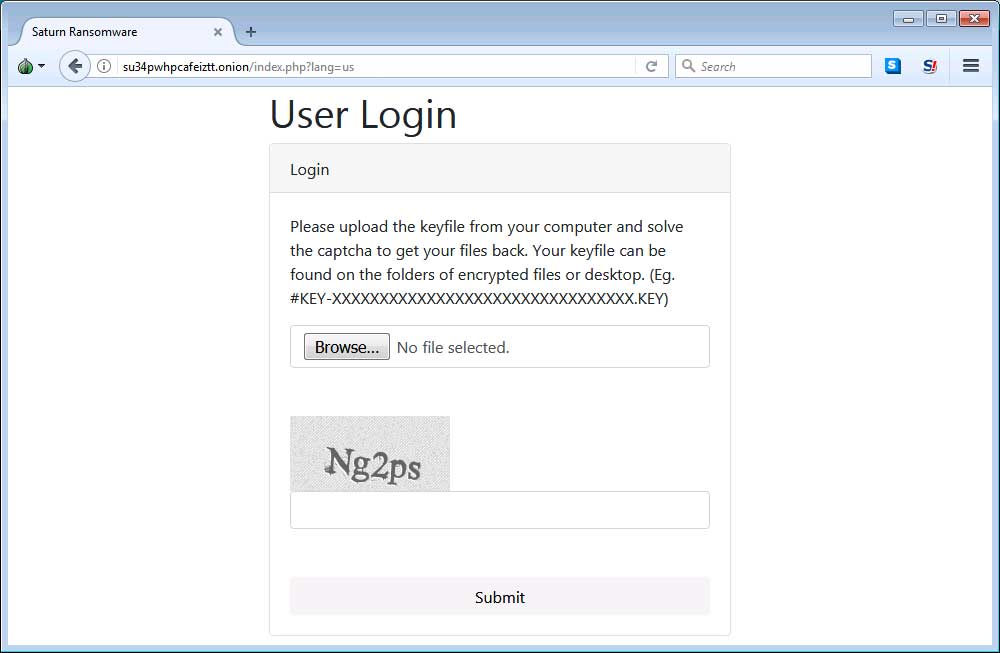Screen dimensions: 1000x653
Task: Click the #KEY-XXXX example filename text
Action: pos(479,298)
